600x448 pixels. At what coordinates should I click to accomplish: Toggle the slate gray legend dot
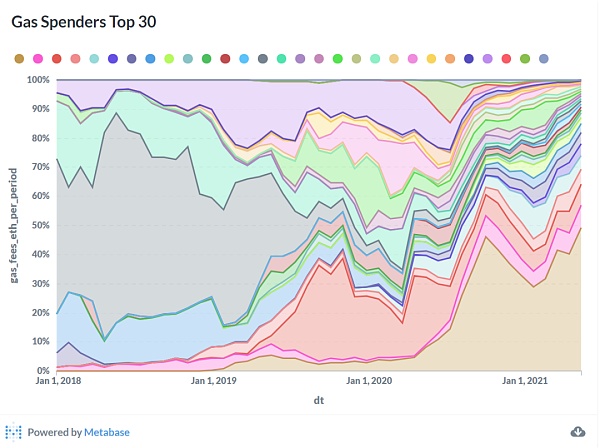click(x=263, y=59)
